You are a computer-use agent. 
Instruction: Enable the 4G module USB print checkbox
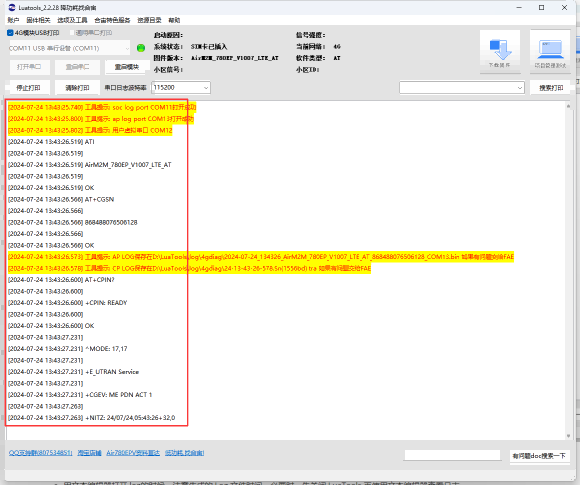click(10, 33)
